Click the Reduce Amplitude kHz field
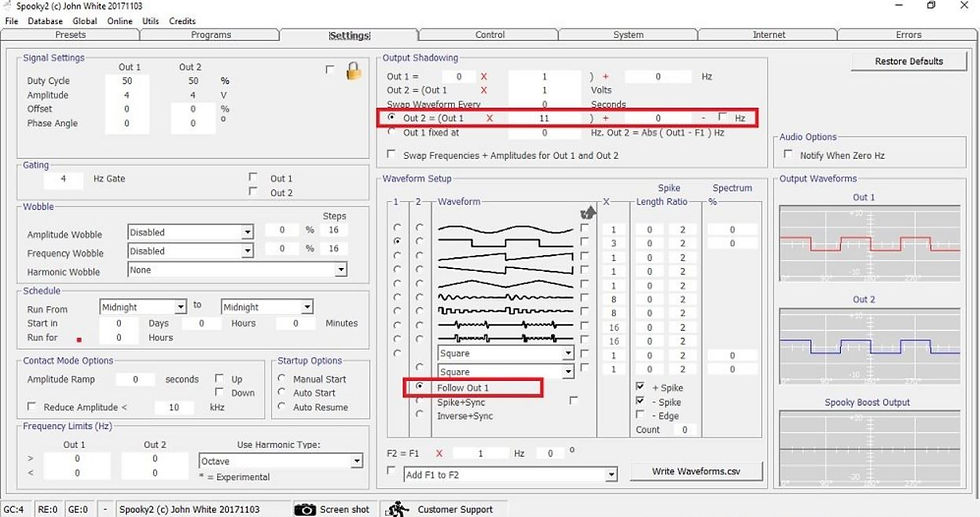 coord(174,407)
